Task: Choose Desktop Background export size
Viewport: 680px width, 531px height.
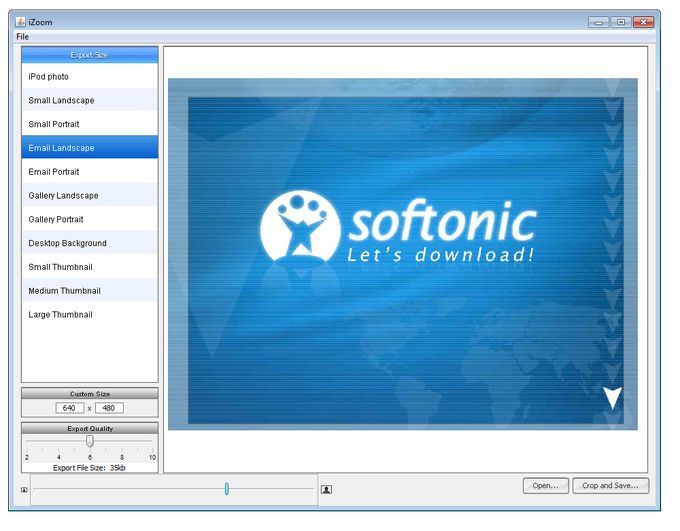Action: click(89, 243)
